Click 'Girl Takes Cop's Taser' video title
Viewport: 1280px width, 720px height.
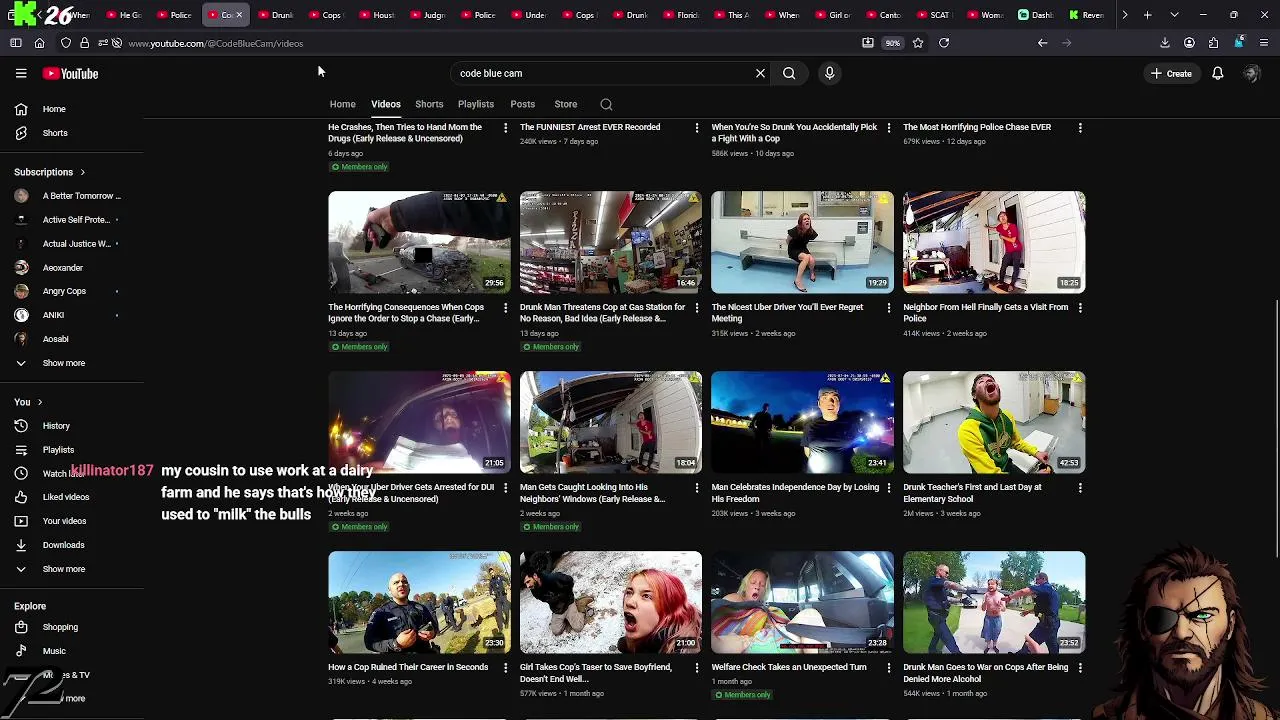click(x=596, y=673)
